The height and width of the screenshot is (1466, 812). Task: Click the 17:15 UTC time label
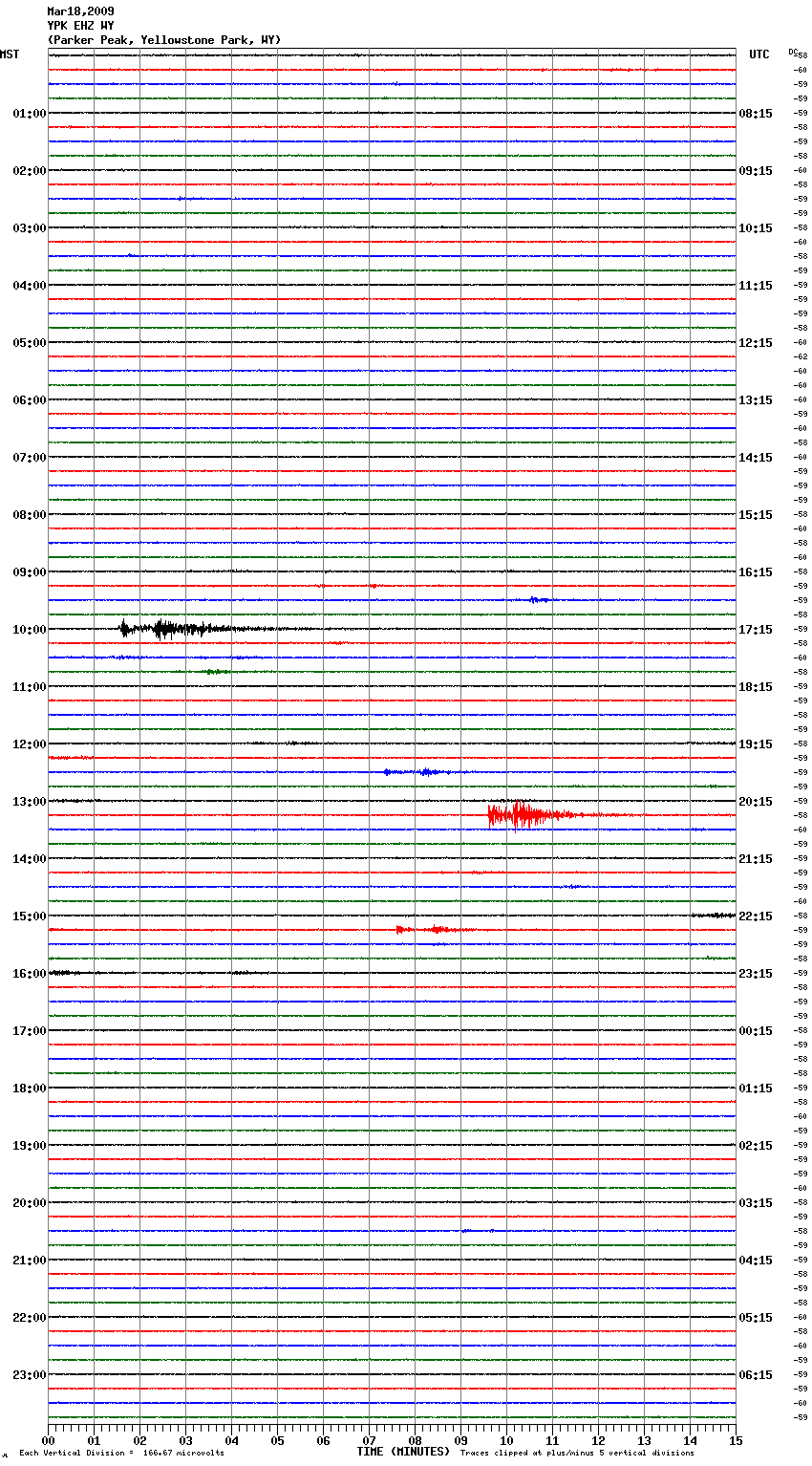point(756,630)
